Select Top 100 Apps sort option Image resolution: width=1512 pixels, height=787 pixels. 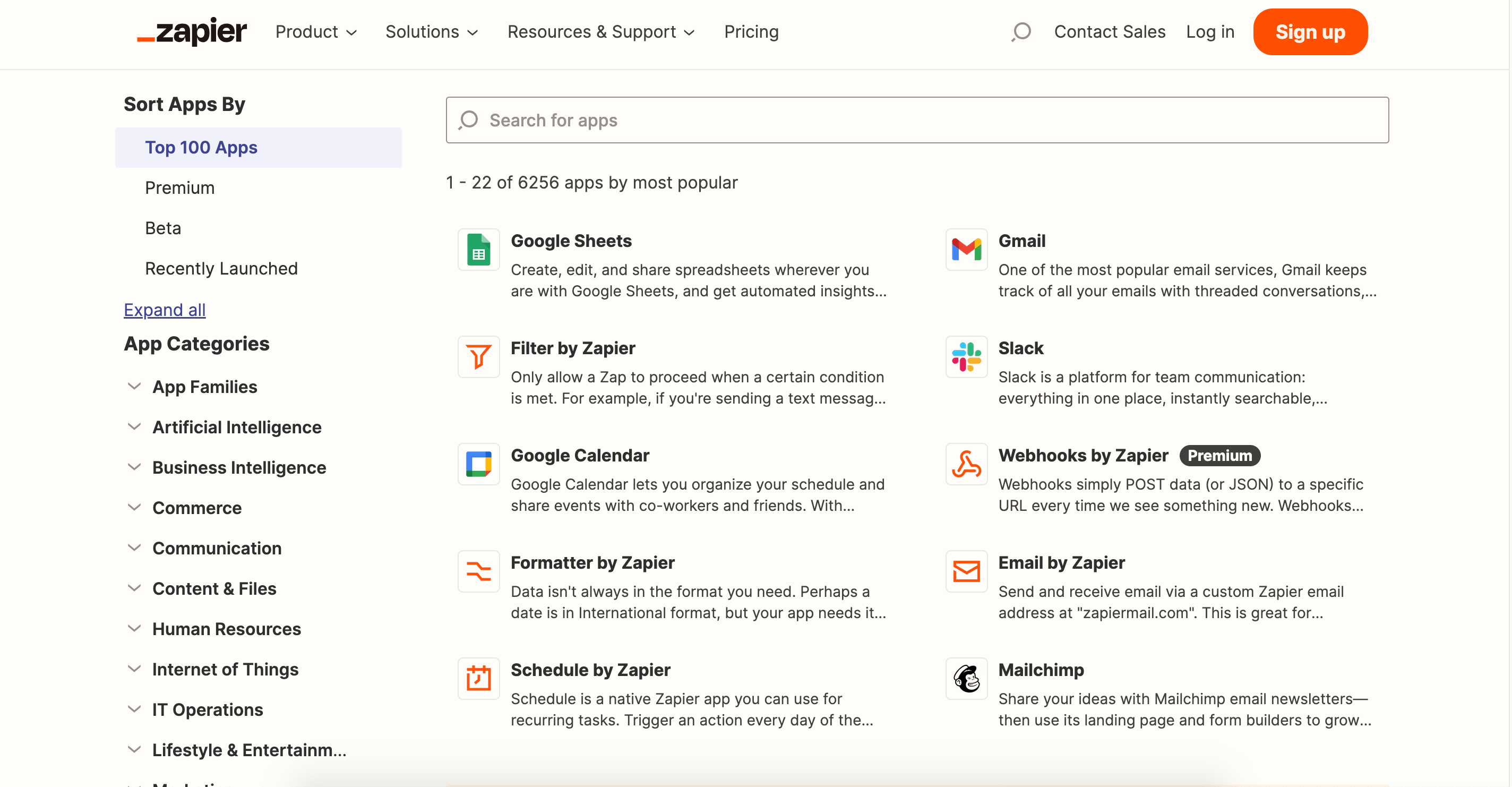pos(258,148)
